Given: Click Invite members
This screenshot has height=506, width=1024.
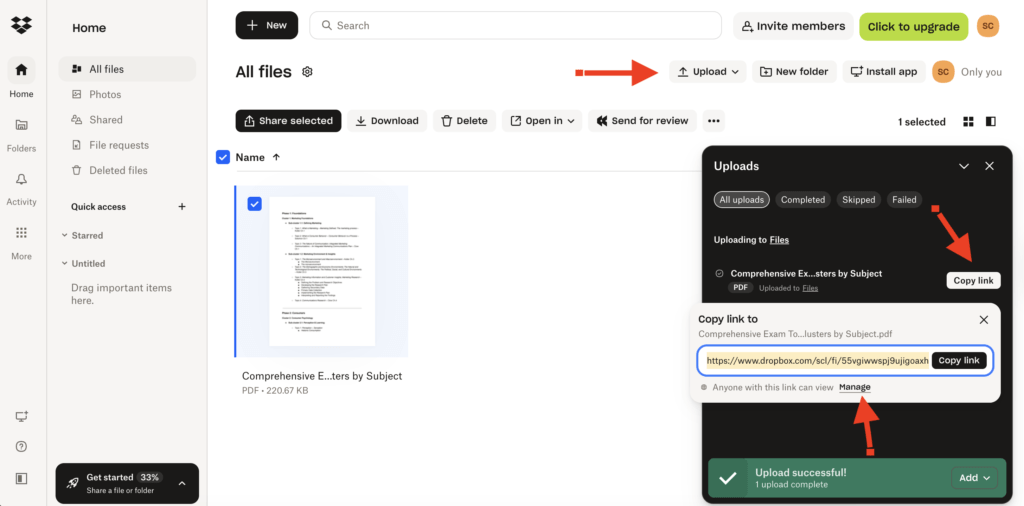Looking at the screenshot, I should [x=793, y=26].
